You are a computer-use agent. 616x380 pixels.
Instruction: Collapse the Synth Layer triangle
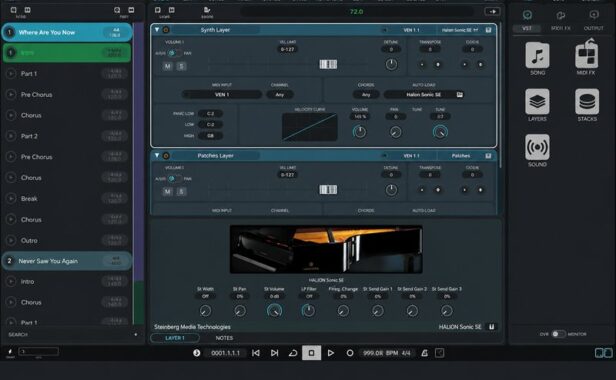(157, 30)
